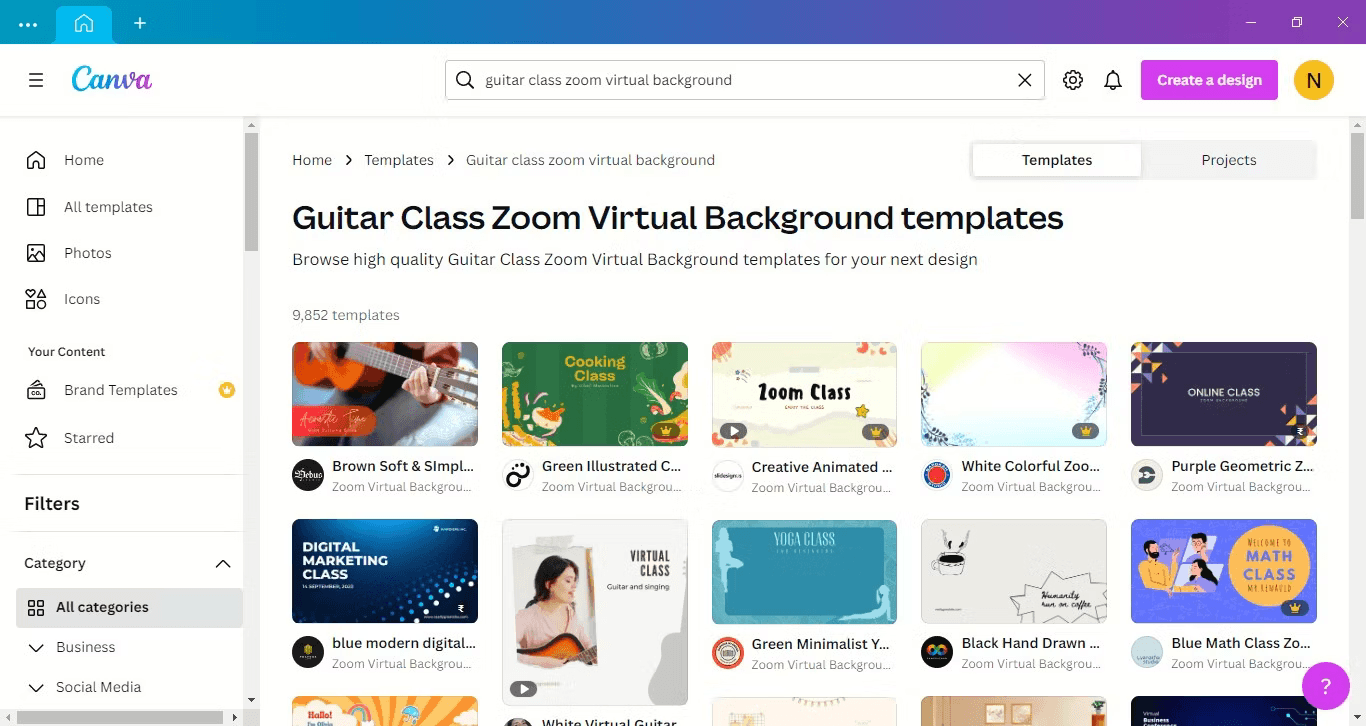Add a new tab with the plus icon

click(140, 23)
